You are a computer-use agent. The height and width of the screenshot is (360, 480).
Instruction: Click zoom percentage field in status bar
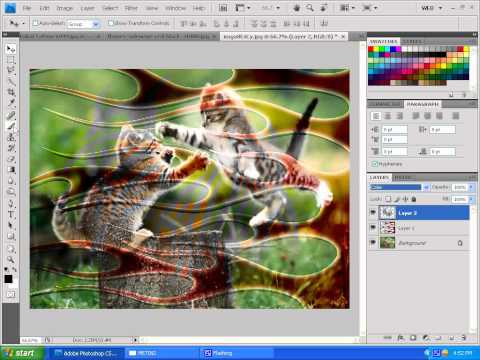30,340
